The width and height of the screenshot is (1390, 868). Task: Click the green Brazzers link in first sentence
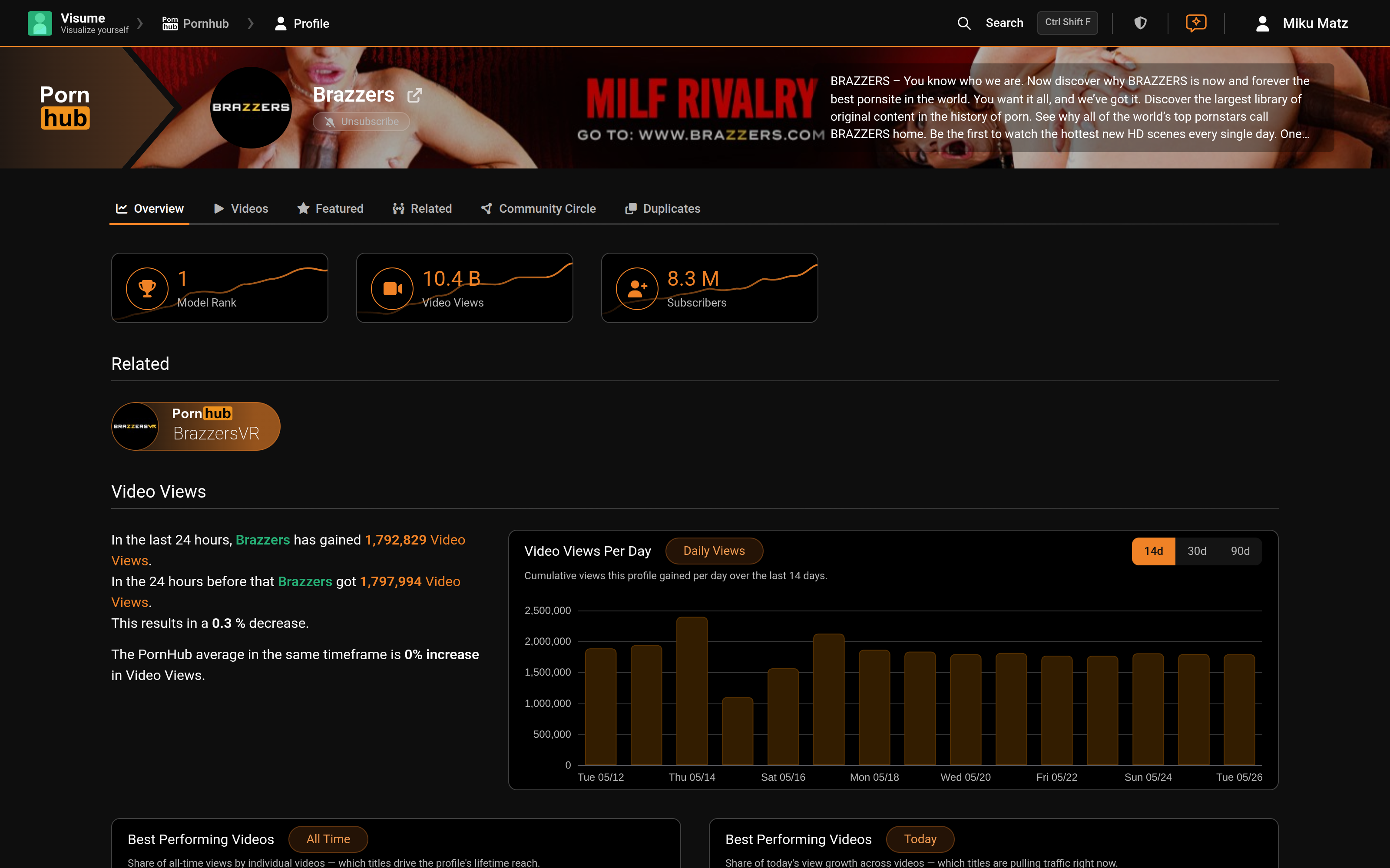262,540
